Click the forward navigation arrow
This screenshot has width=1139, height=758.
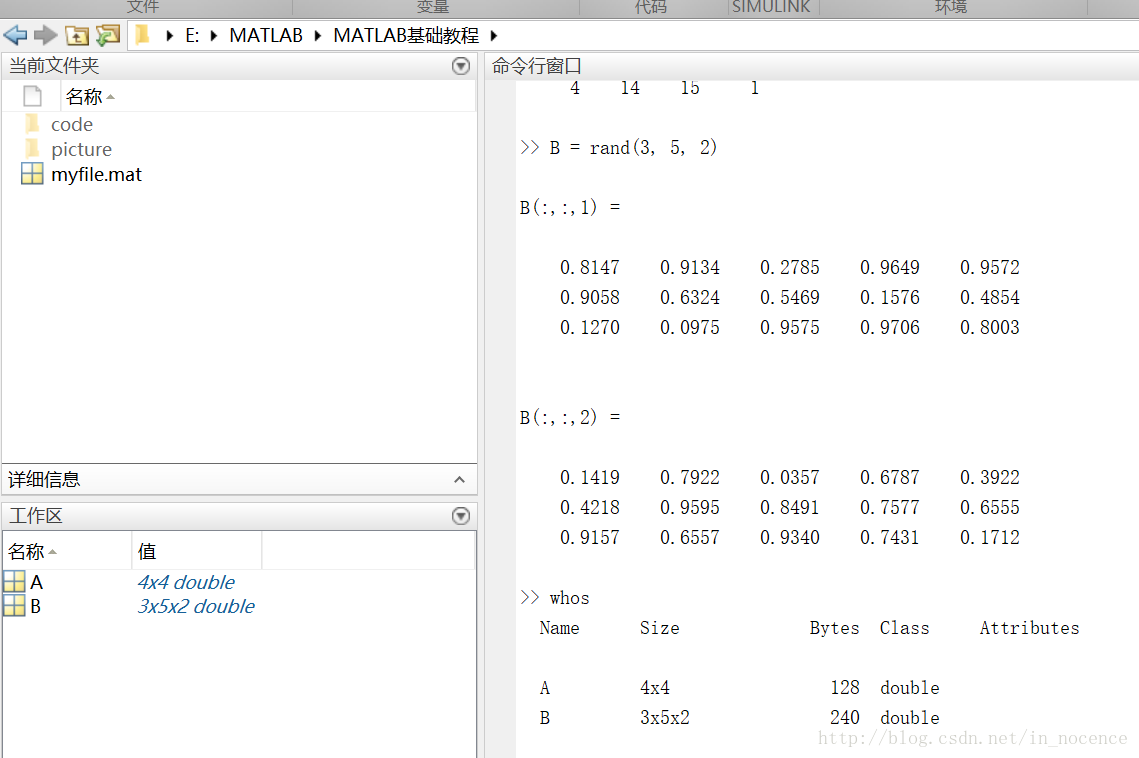tap(45, 36)
